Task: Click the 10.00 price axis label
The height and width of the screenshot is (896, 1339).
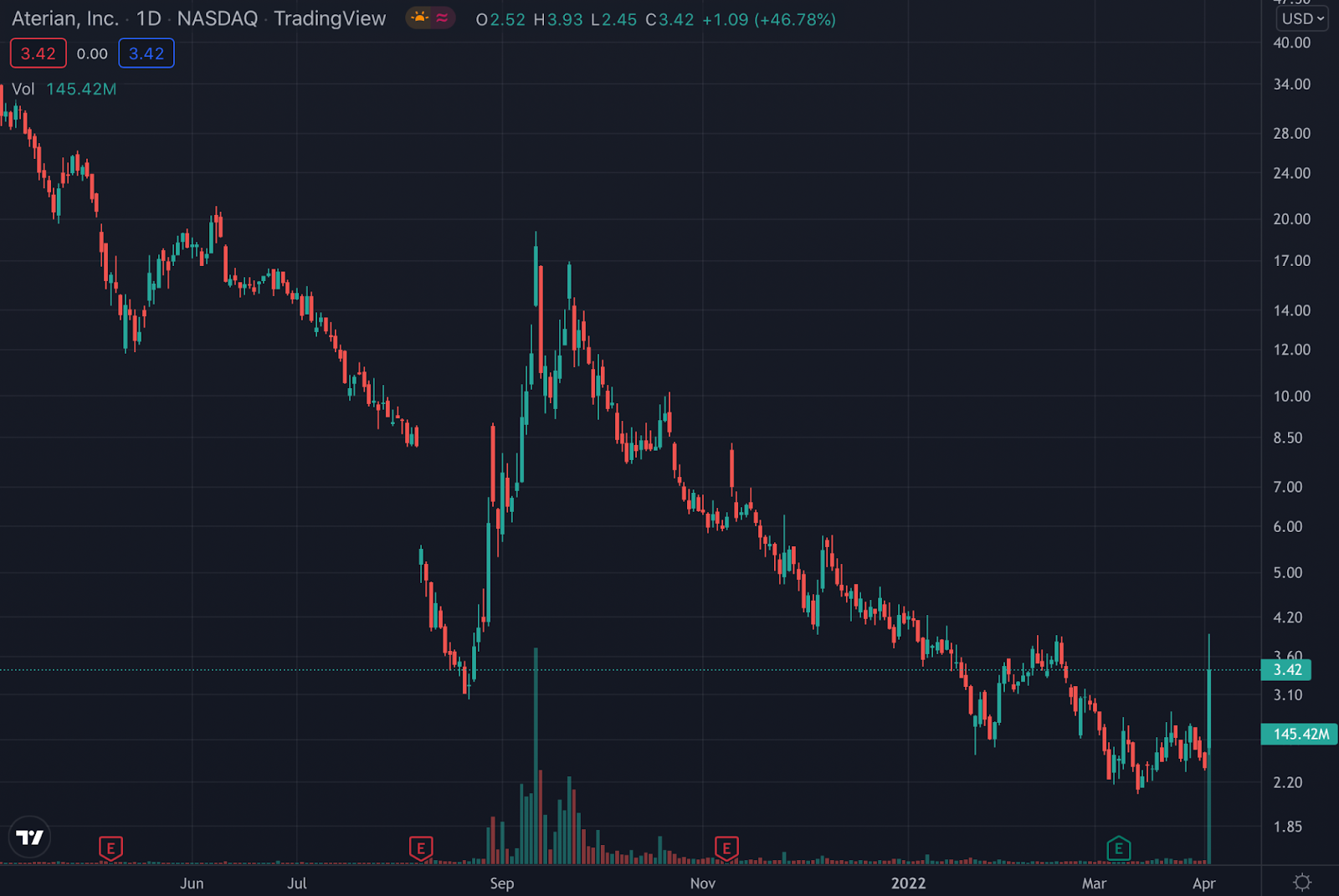Action: 1292,396
